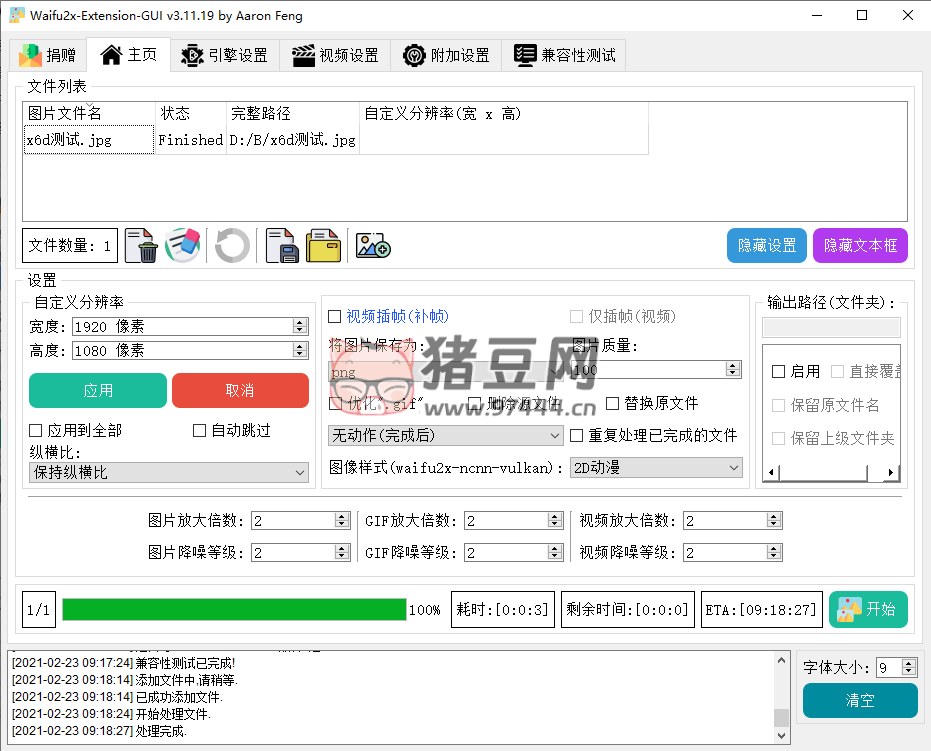Click the save file list floppy icon
Screen dimensions: 931x751
[x=282, y=246]
